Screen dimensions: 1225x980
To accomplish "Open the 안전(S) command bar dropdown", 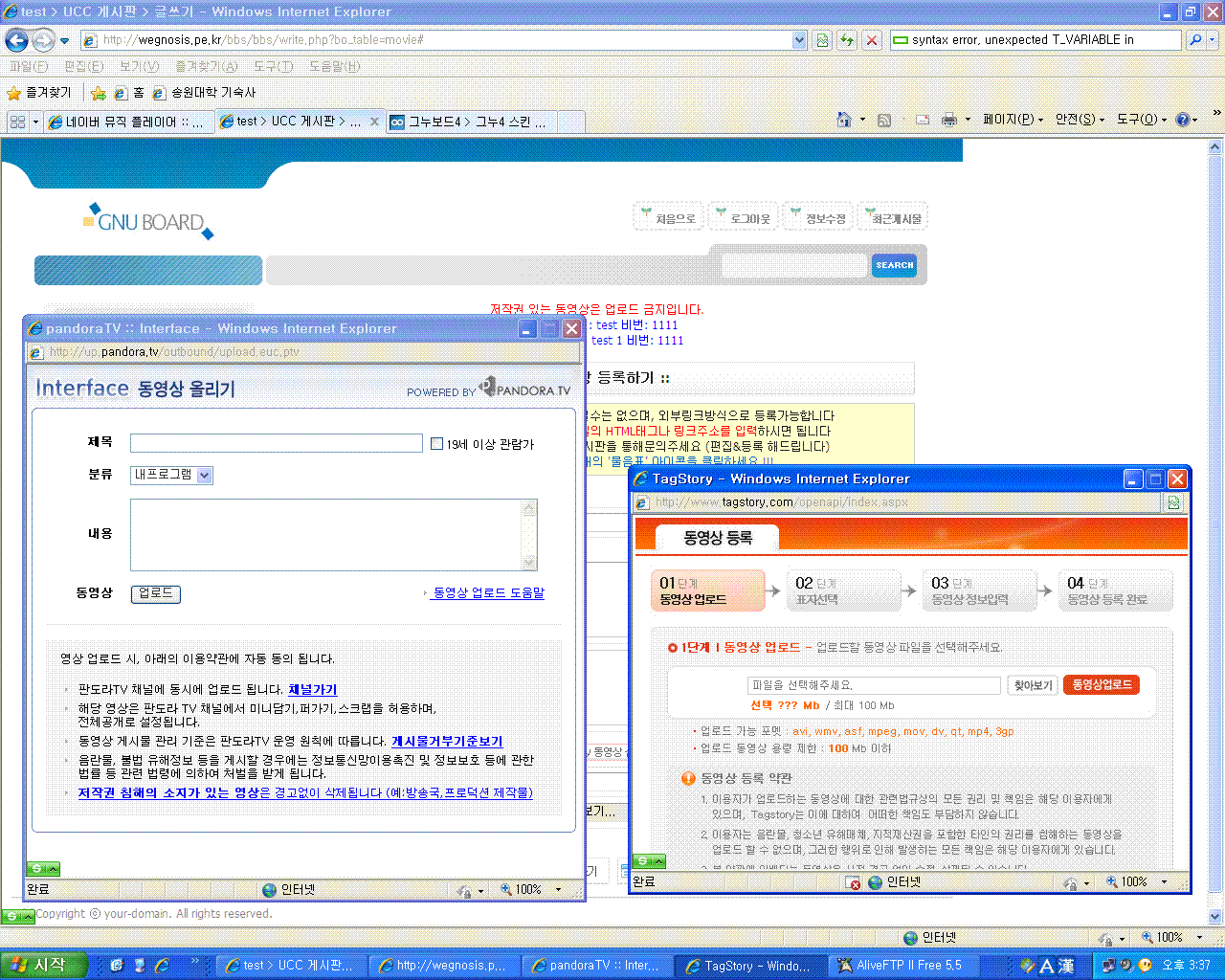I will [x=1080, y=120].
